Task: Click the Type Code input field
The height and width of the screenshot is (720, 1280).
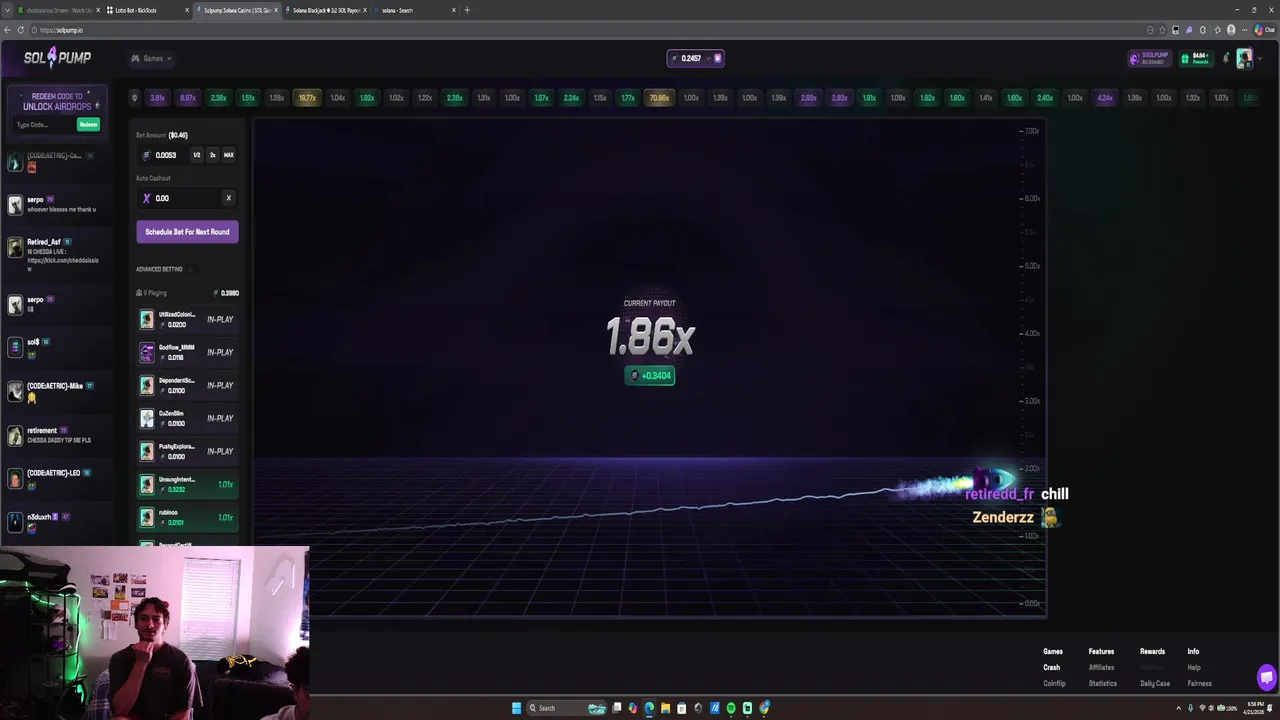Action: click(42, 125)
